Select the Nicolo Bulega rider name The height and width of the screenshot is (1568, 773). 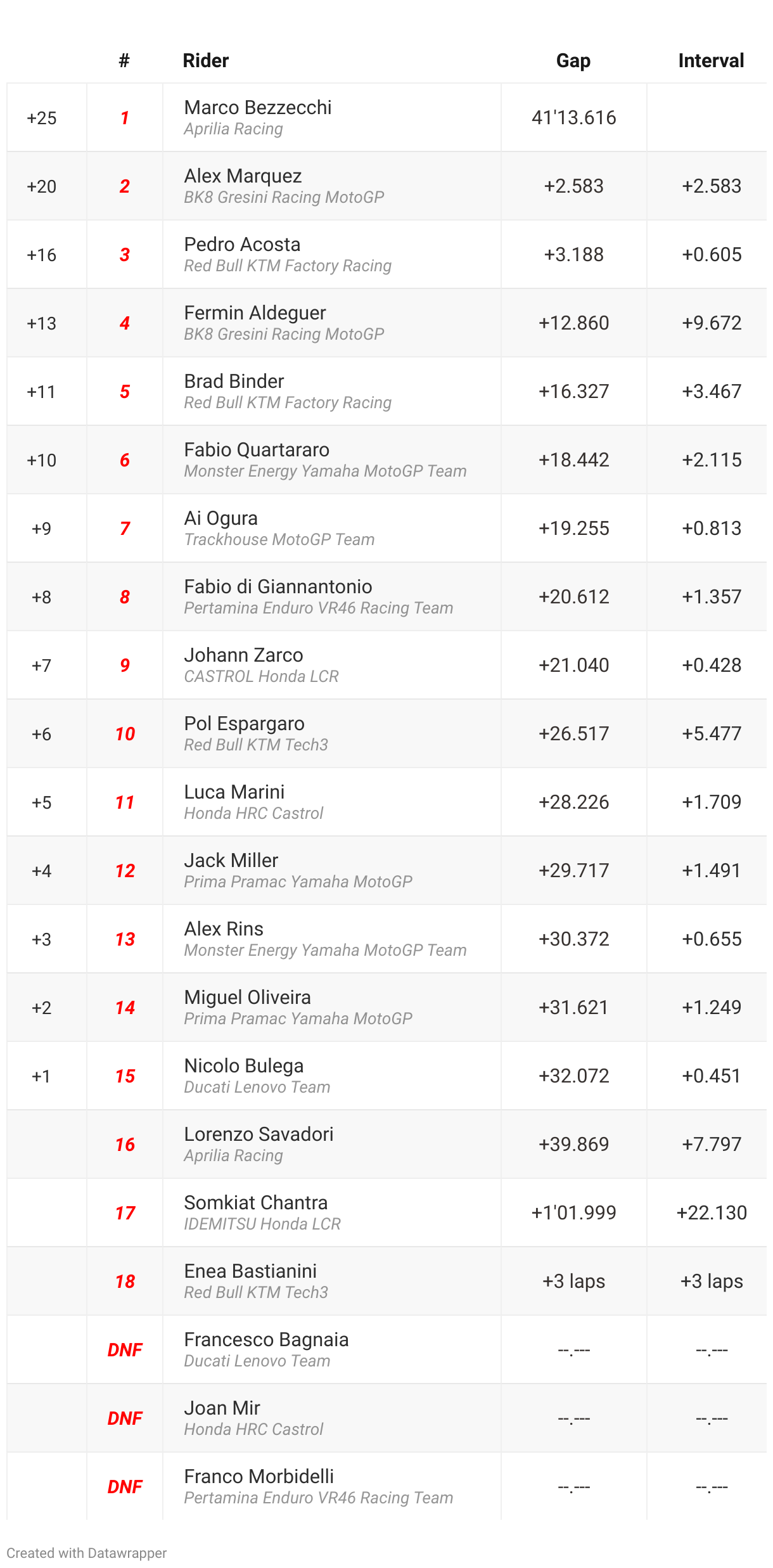(x=243, y=1065)
